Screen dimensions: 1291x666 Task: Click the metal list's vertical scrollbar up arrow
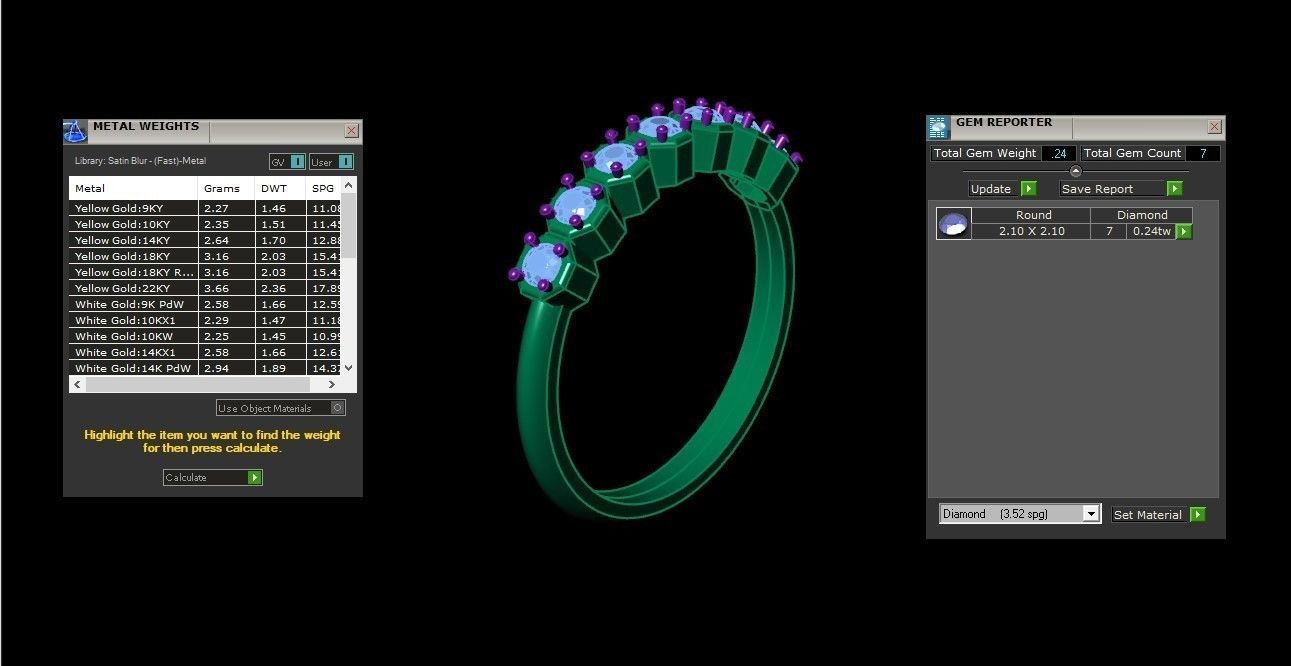(x=349, y=185)
